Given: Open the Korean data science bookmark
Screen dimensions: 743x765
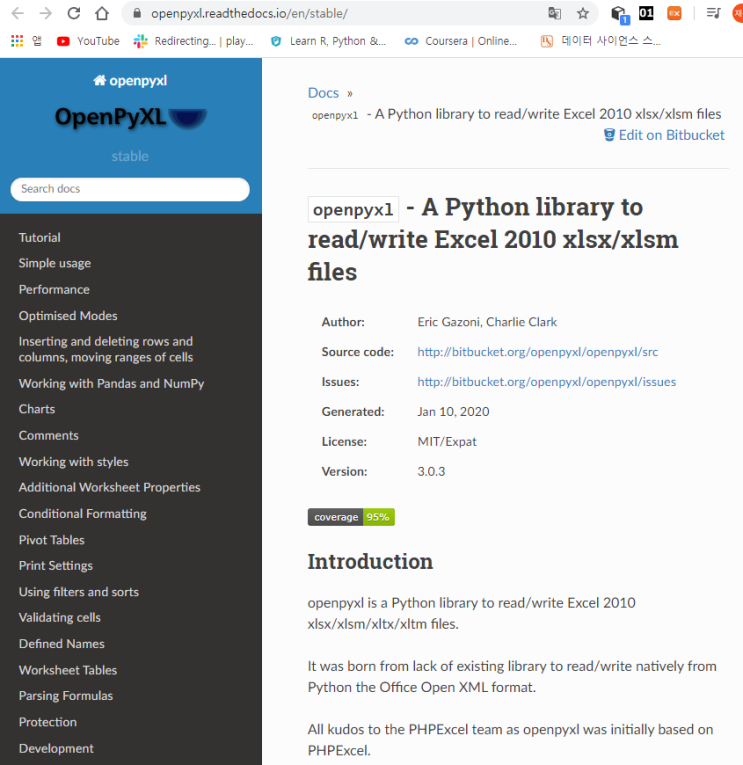Looking at the screenshot, I should [601, 41].
